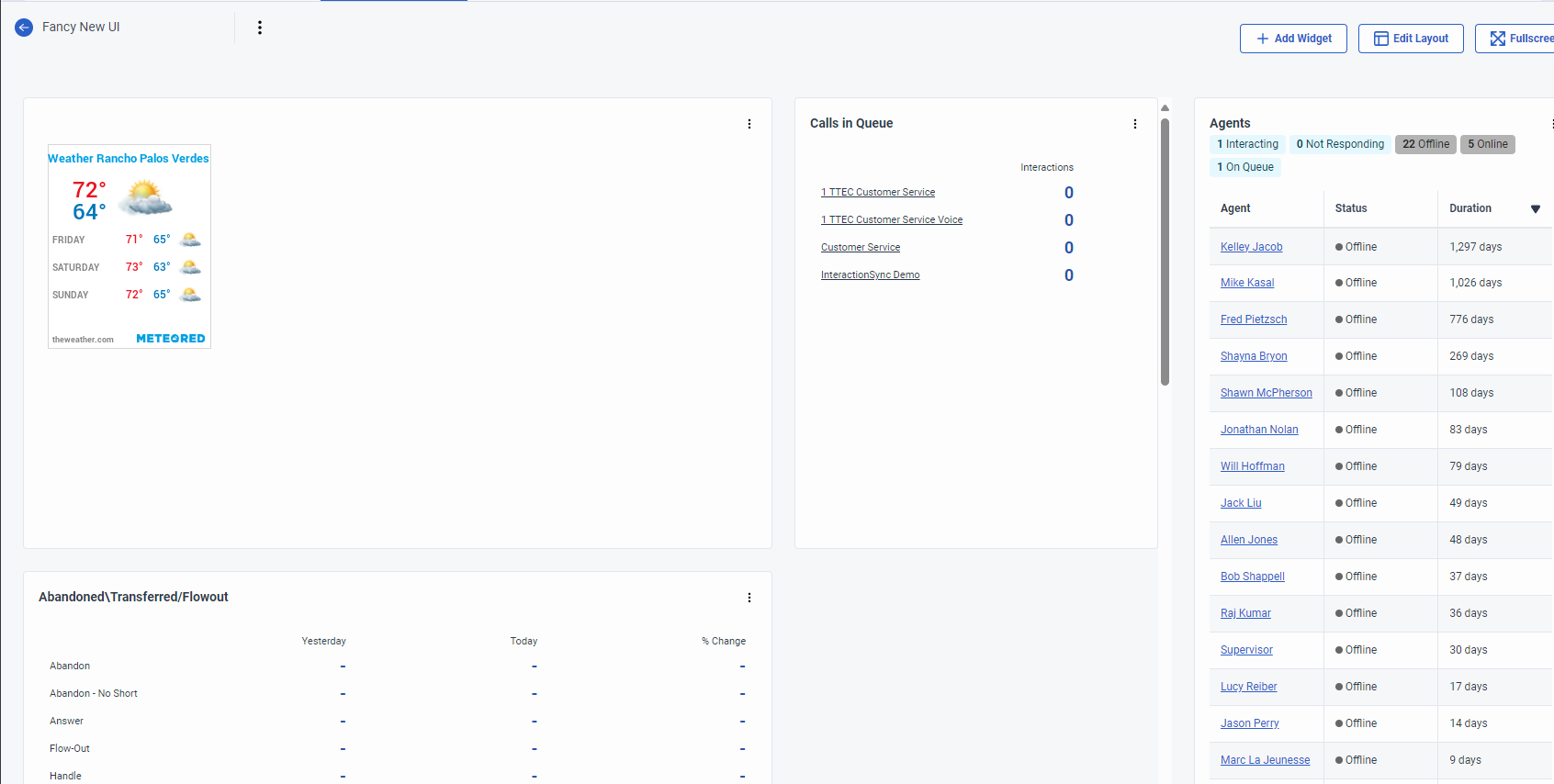Viewport: 1554px width, 784px height.
Task: Click the Duration column header label
Action: [1470, 208]
